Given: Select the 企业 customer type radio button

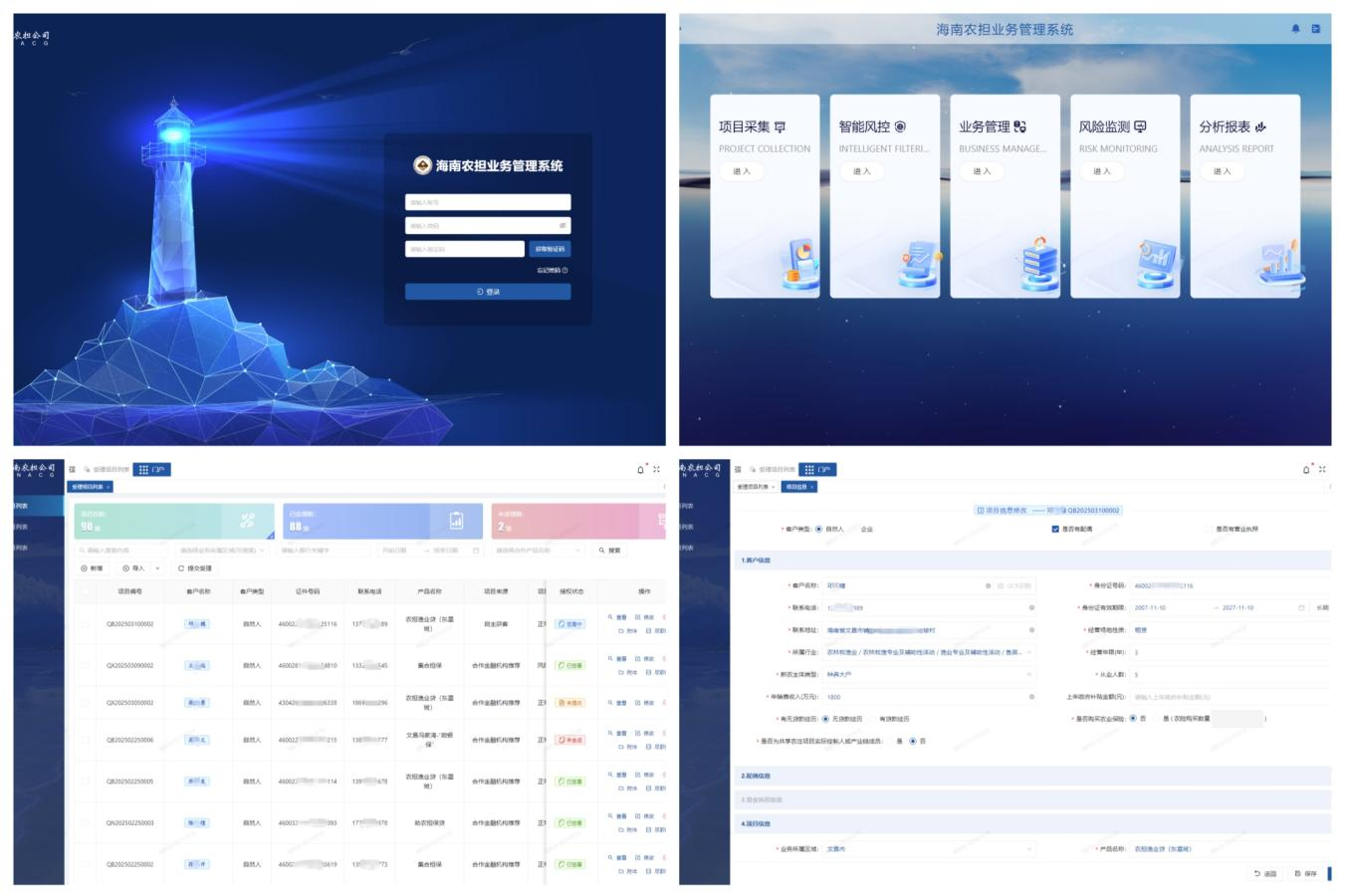Looking at the screenshot, I should pyautogui.click(x=854, y=530).
